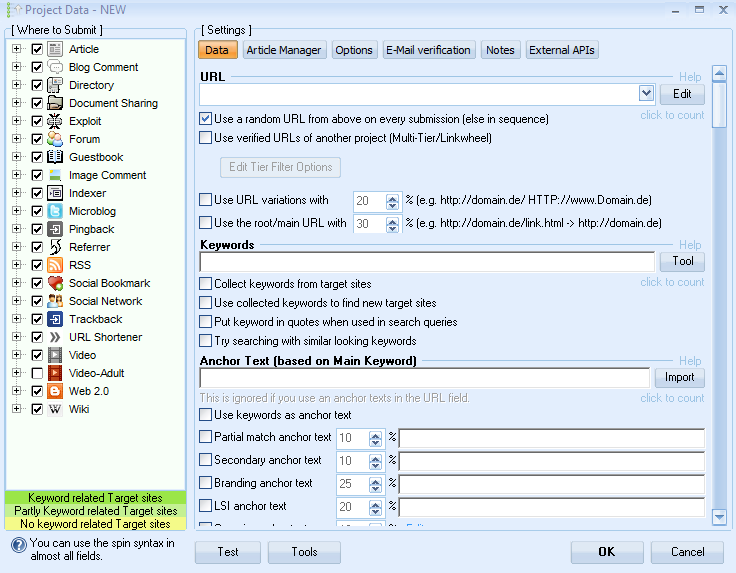Open the URL dropdown arrow
Viewport: 736px width, 573px height.
646,93
